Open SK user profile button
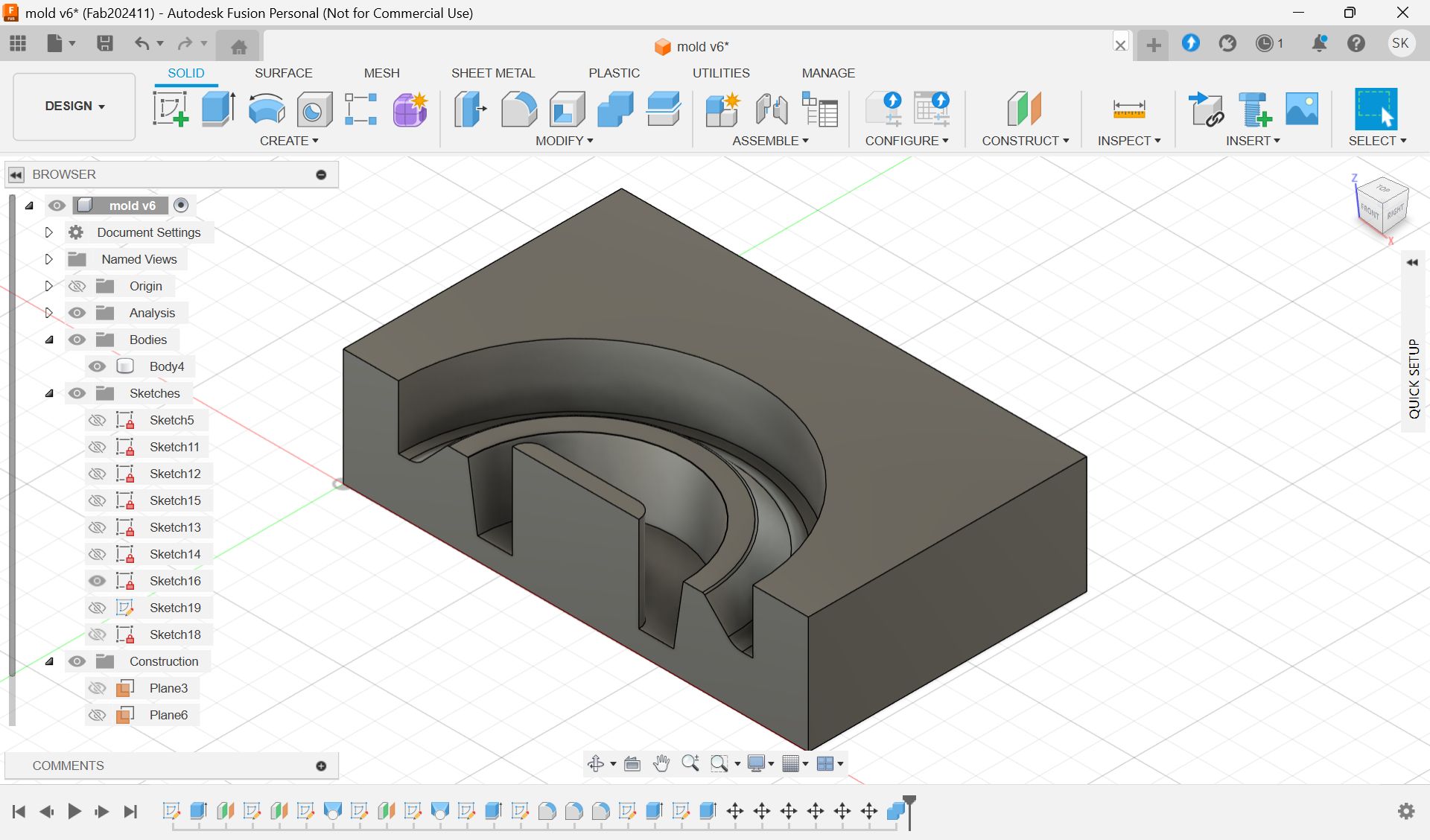 coord(1400,43)
